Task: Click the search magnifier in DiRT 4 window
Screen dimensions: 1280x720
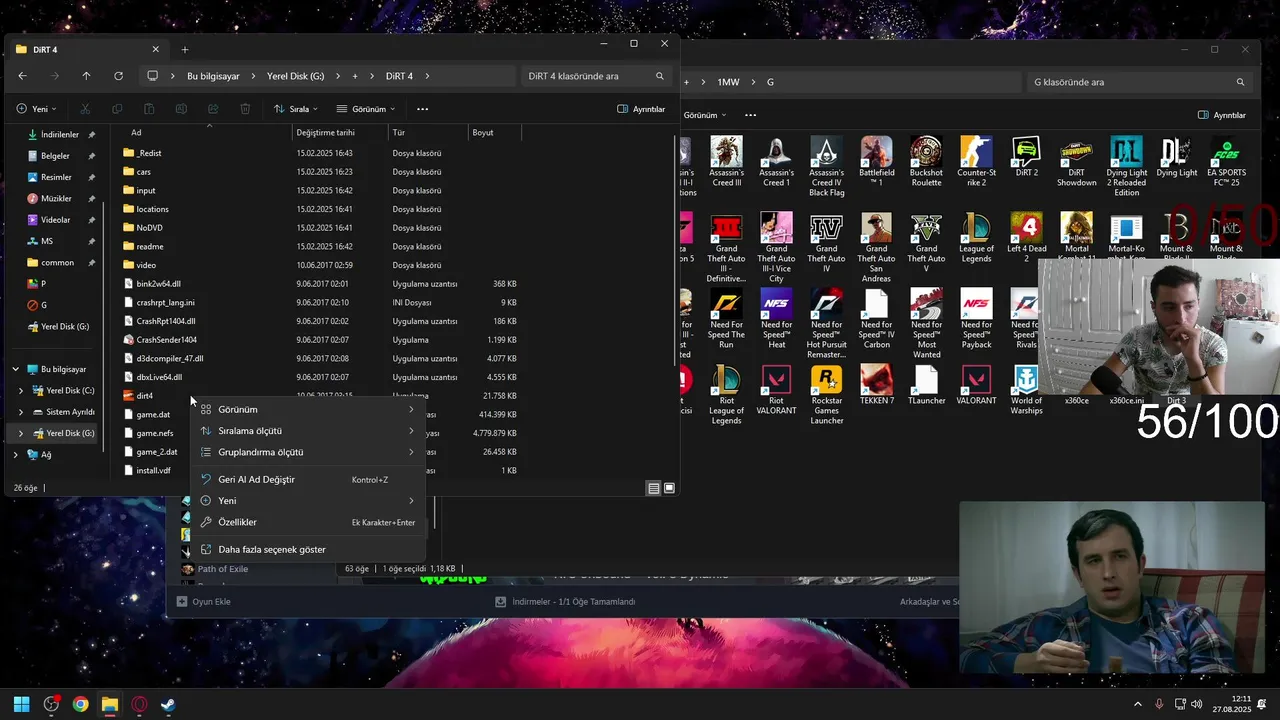Action: 660,76
